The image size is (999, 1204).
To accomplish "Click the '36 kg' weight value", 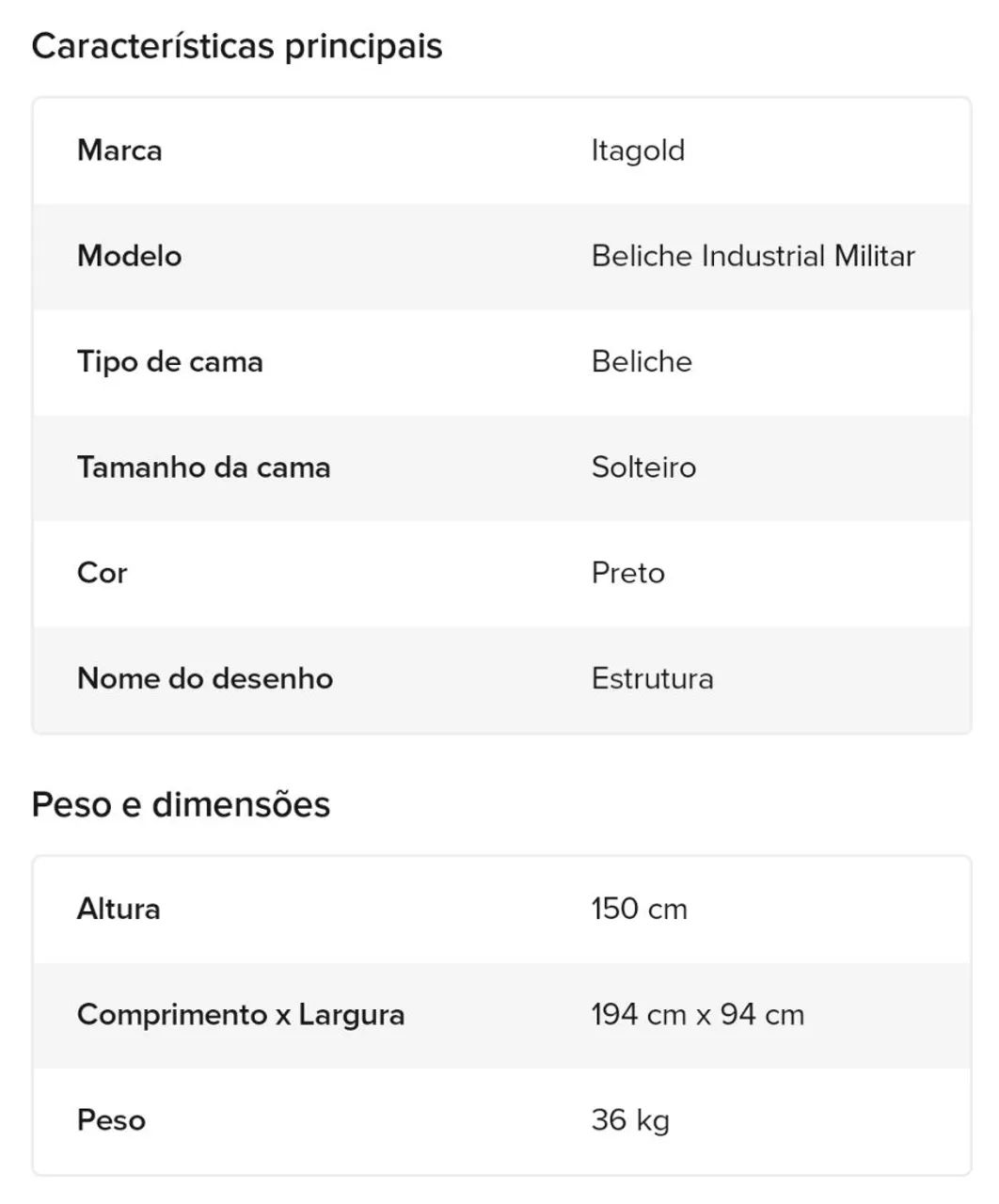I will (x=630, y=1120).
